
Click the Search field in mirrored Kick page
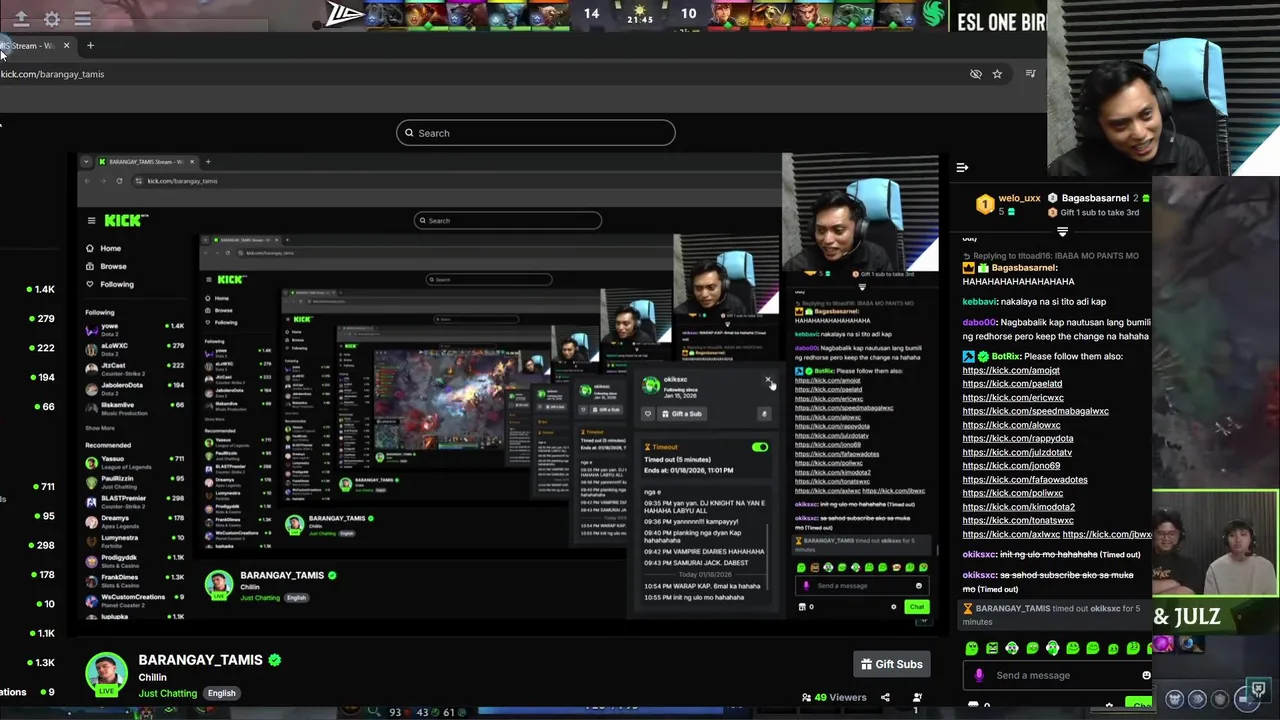click(508, 221)
